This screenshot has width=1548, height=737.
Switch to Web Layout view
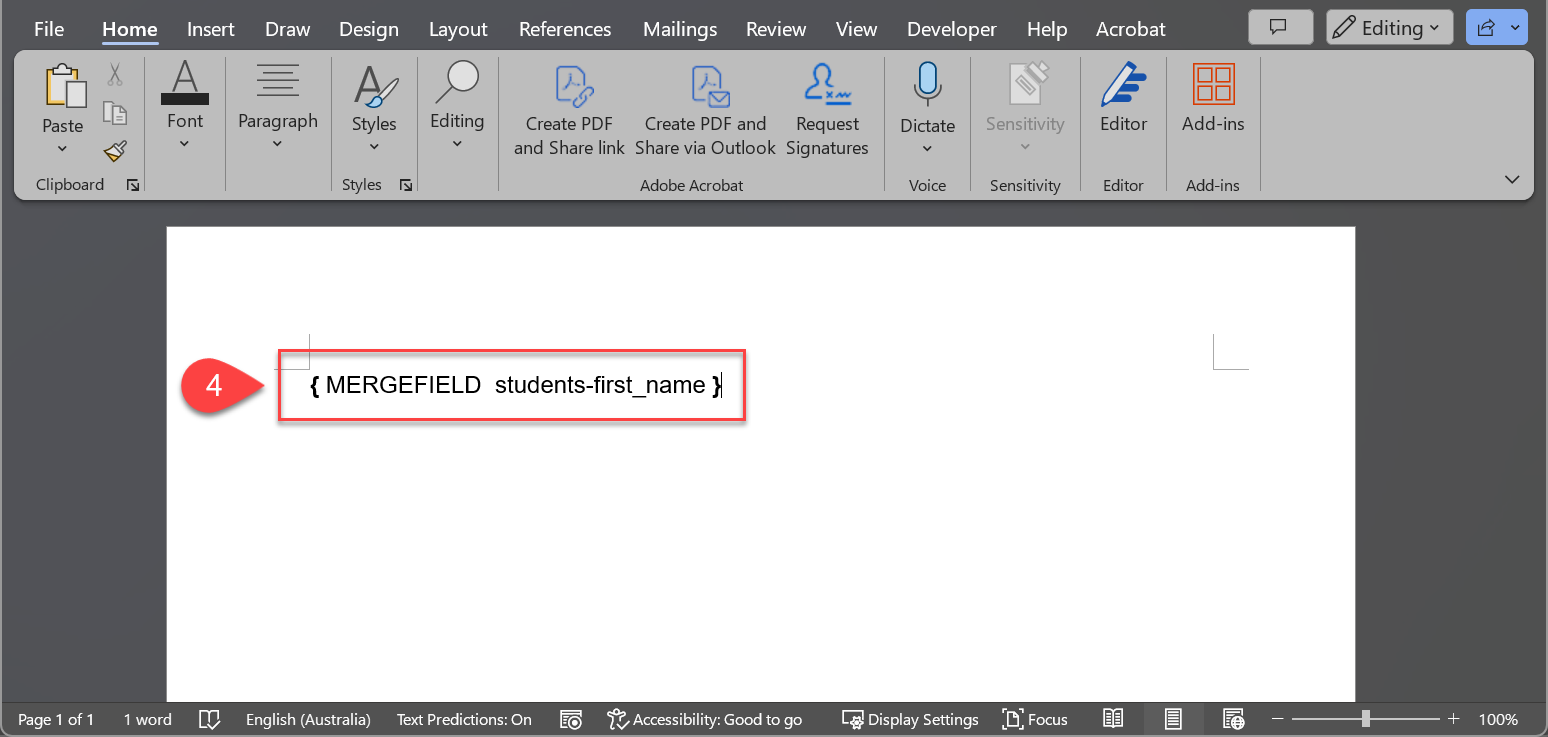click(x=1234, y=719)
